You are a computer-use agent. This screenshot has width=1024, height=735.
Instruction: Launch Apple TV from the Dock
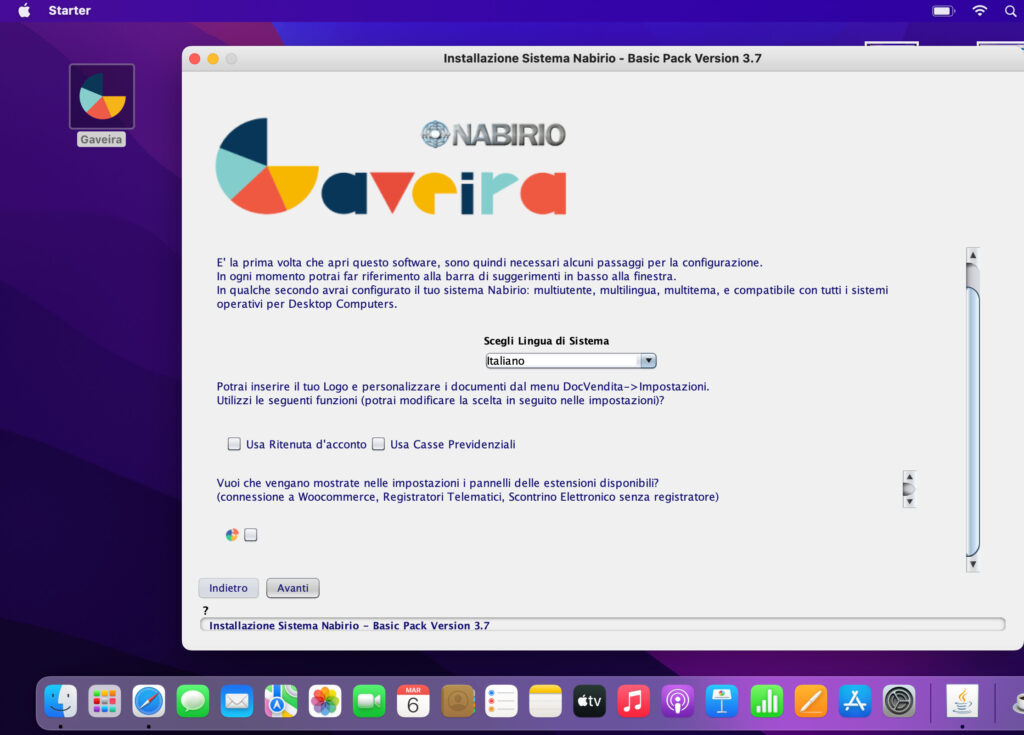(589, 701)
